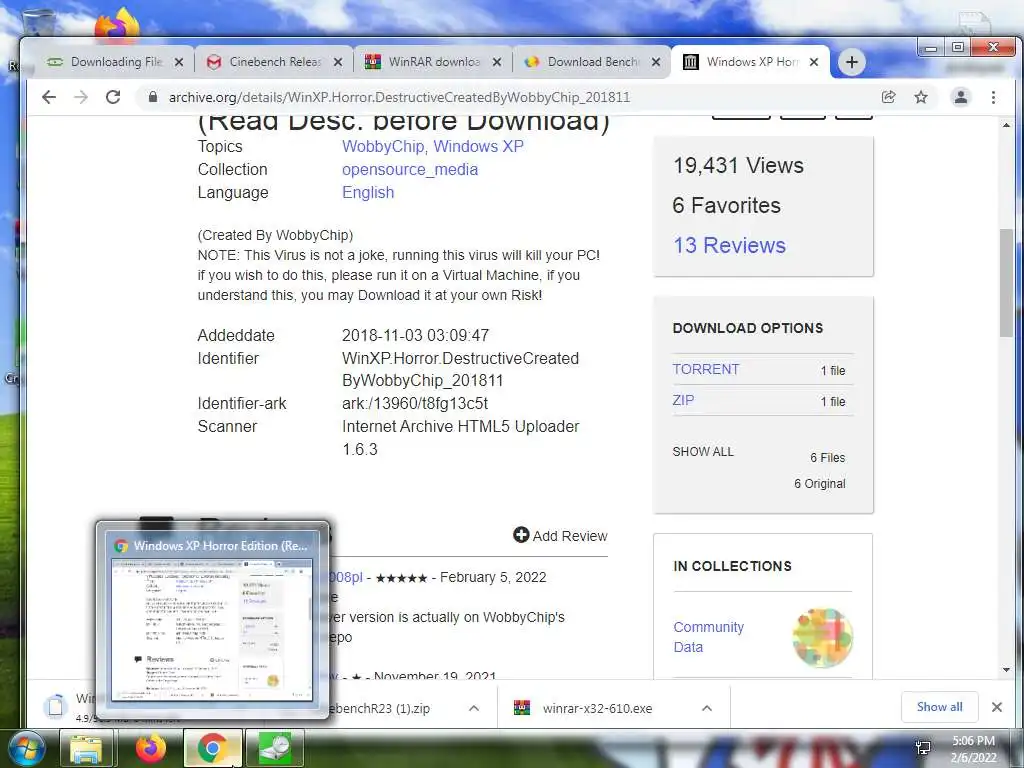Expand the CinebenchR23 (1).zip download menu
The image size is (1024, 768).
coord(474,708)
